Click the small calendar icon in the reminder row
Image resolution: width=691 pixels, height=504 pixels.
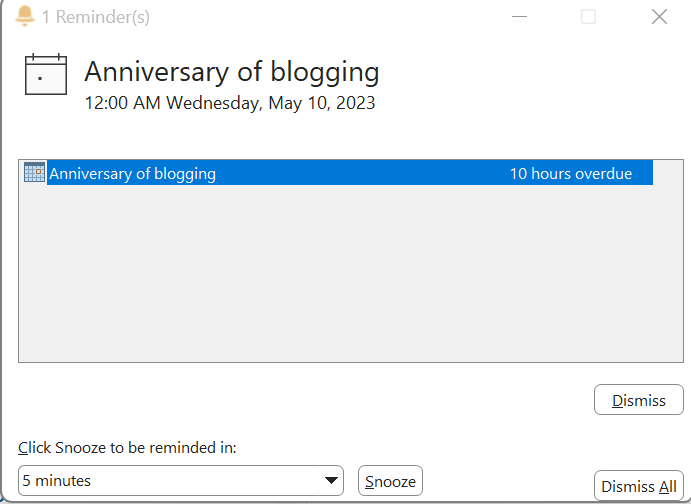pyautogui.click(x=34, y=173)
